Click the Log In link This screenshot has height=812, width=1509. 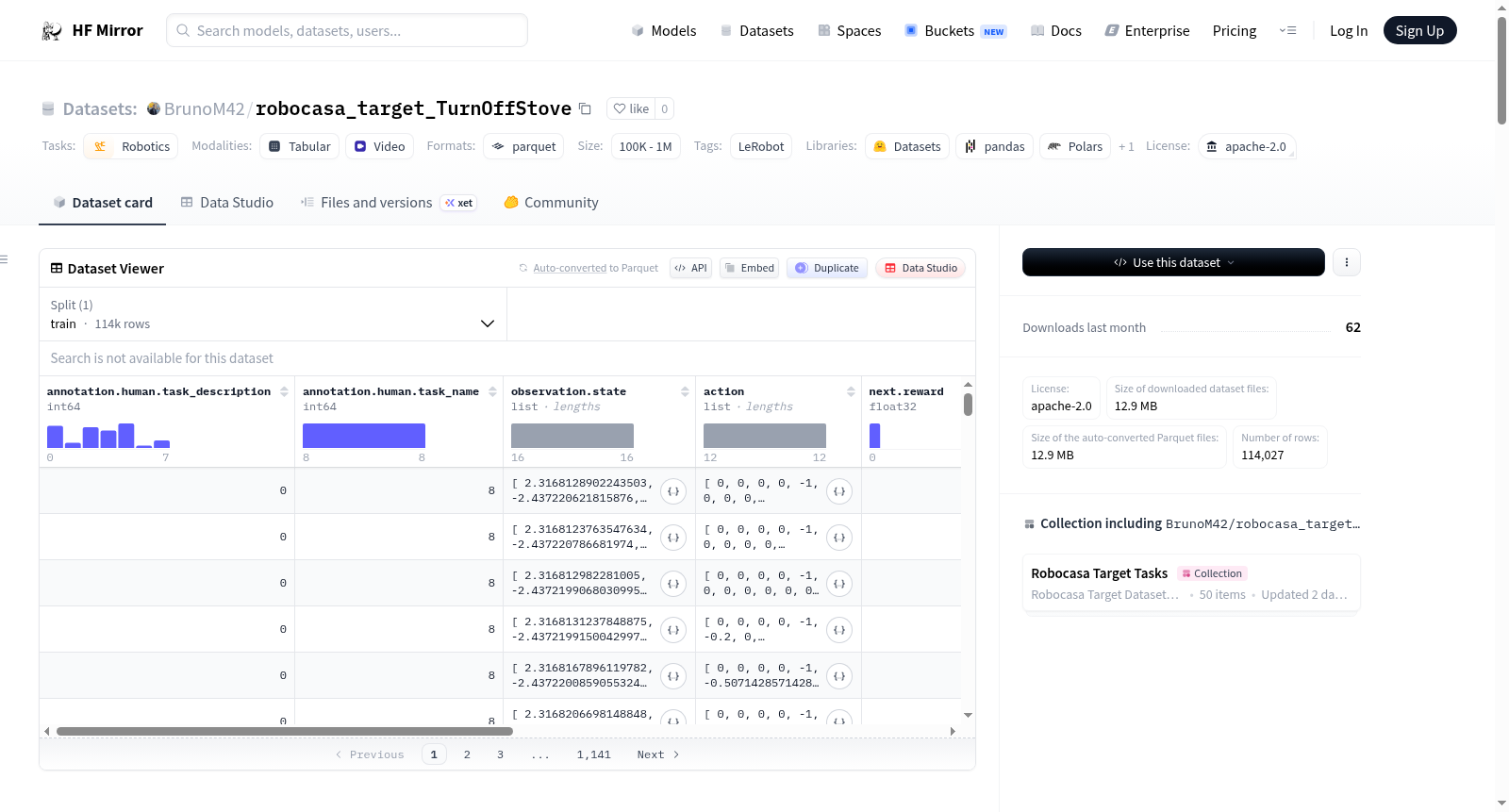pyautogui.click(x=1349, y=30)
